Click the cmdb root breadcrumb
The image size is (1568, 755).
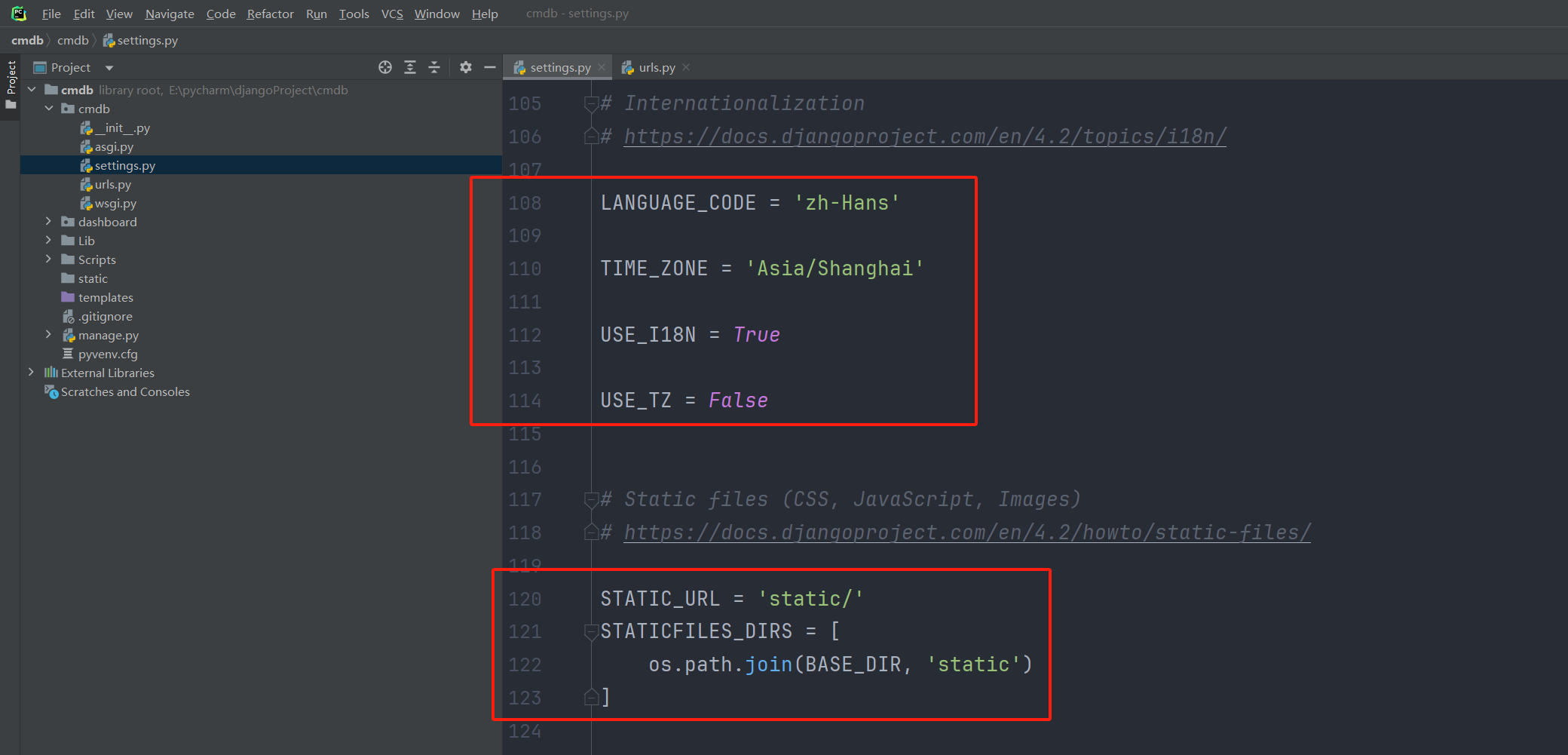(27, 40)
